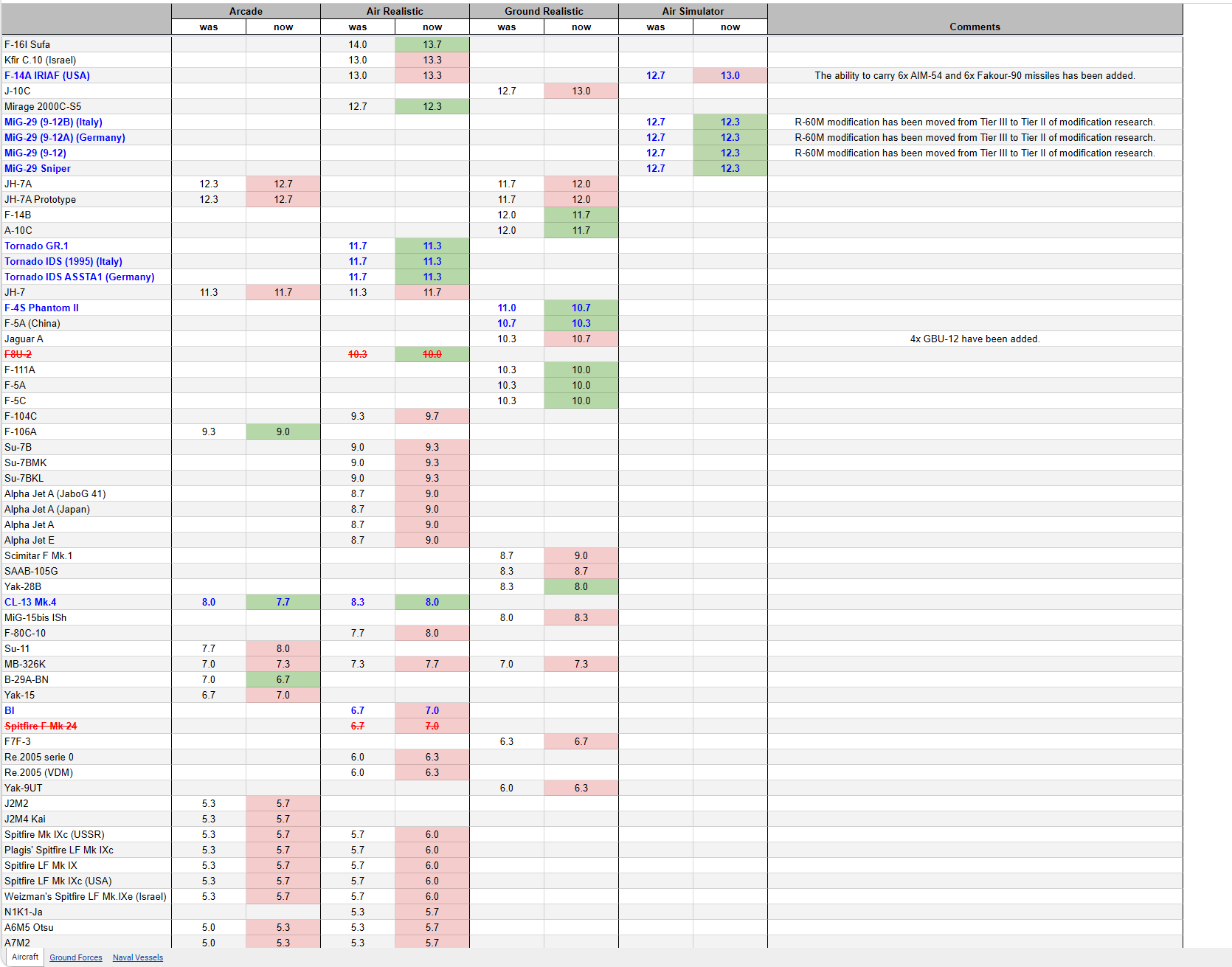Screen dimensions: 1232x967
Task: Click the Yak-15 row label
Action: (19, 695)
